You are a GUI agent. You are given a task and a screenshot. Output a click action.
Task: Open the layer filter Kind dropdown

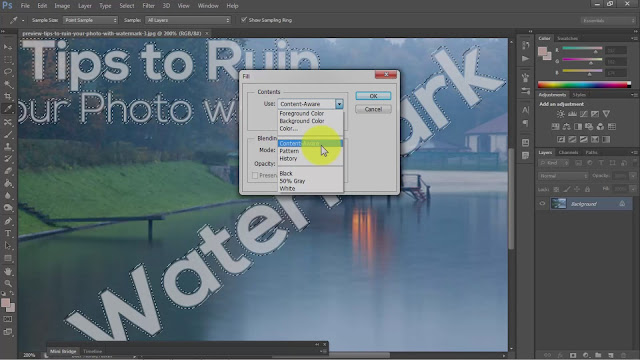pyautogui.click(x=554, y=163)
